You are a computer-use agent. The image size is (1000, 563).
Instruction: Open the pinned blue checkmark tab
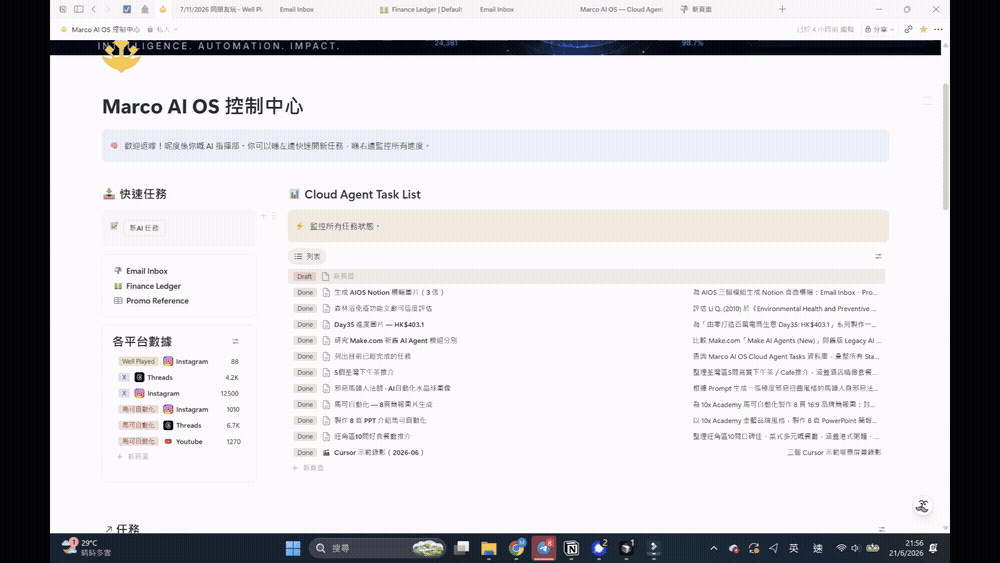pyautogui.click(x=127, y=10)
